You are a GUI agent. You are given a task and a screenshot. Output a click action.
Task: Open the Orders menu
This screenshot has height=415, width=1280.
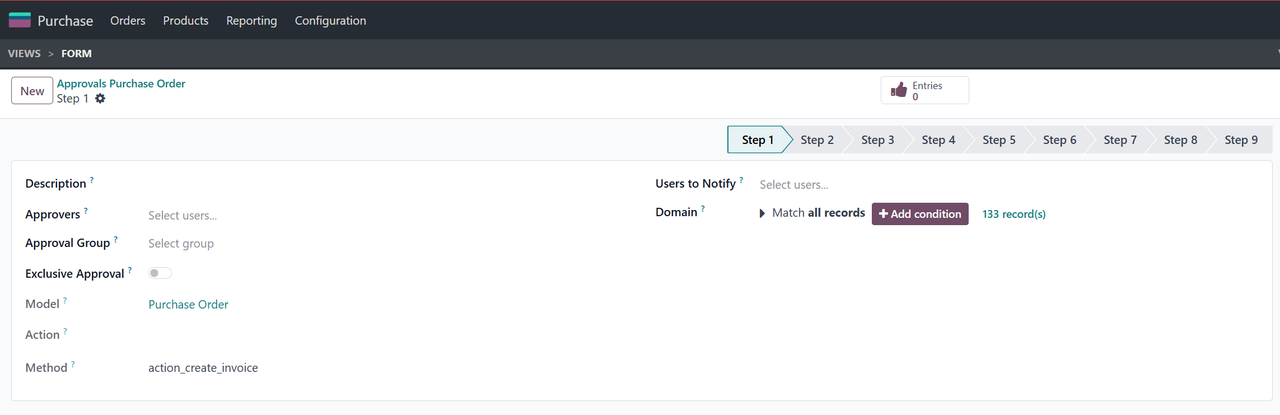(x=128, y=20)
